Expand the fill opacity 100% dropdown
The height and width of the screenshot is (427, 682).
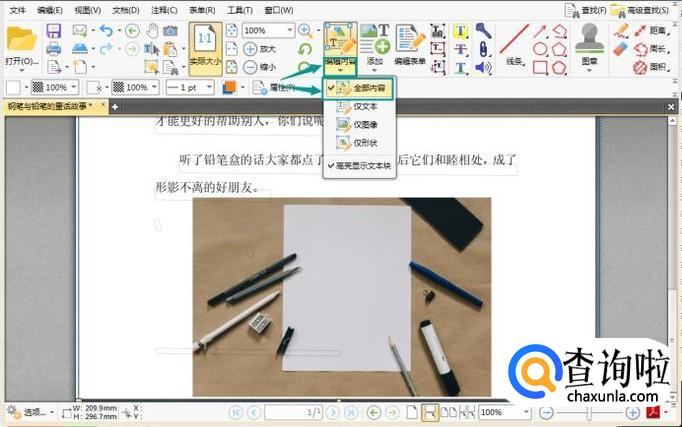tap(74, 87)
